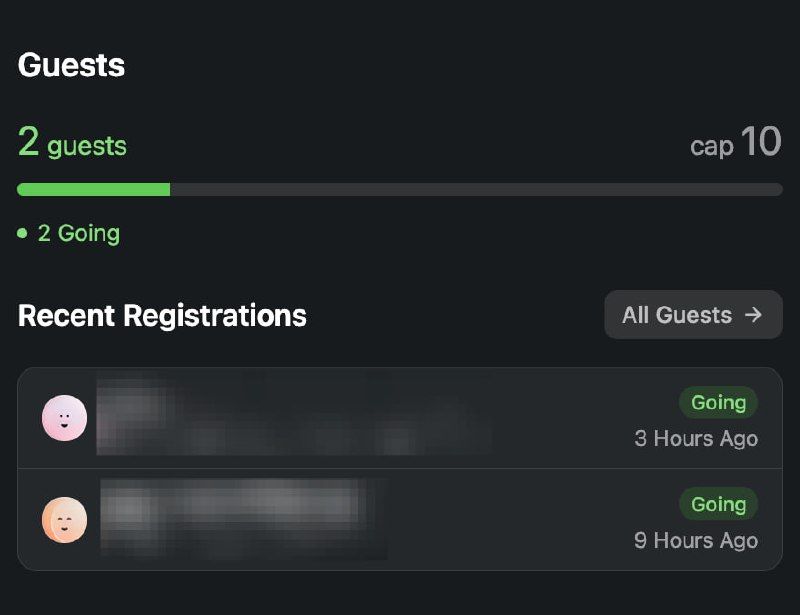This screenshot has width=800, height=615.
Task: Click the Recent Registrations heading
Action: (x=162, y=316)
